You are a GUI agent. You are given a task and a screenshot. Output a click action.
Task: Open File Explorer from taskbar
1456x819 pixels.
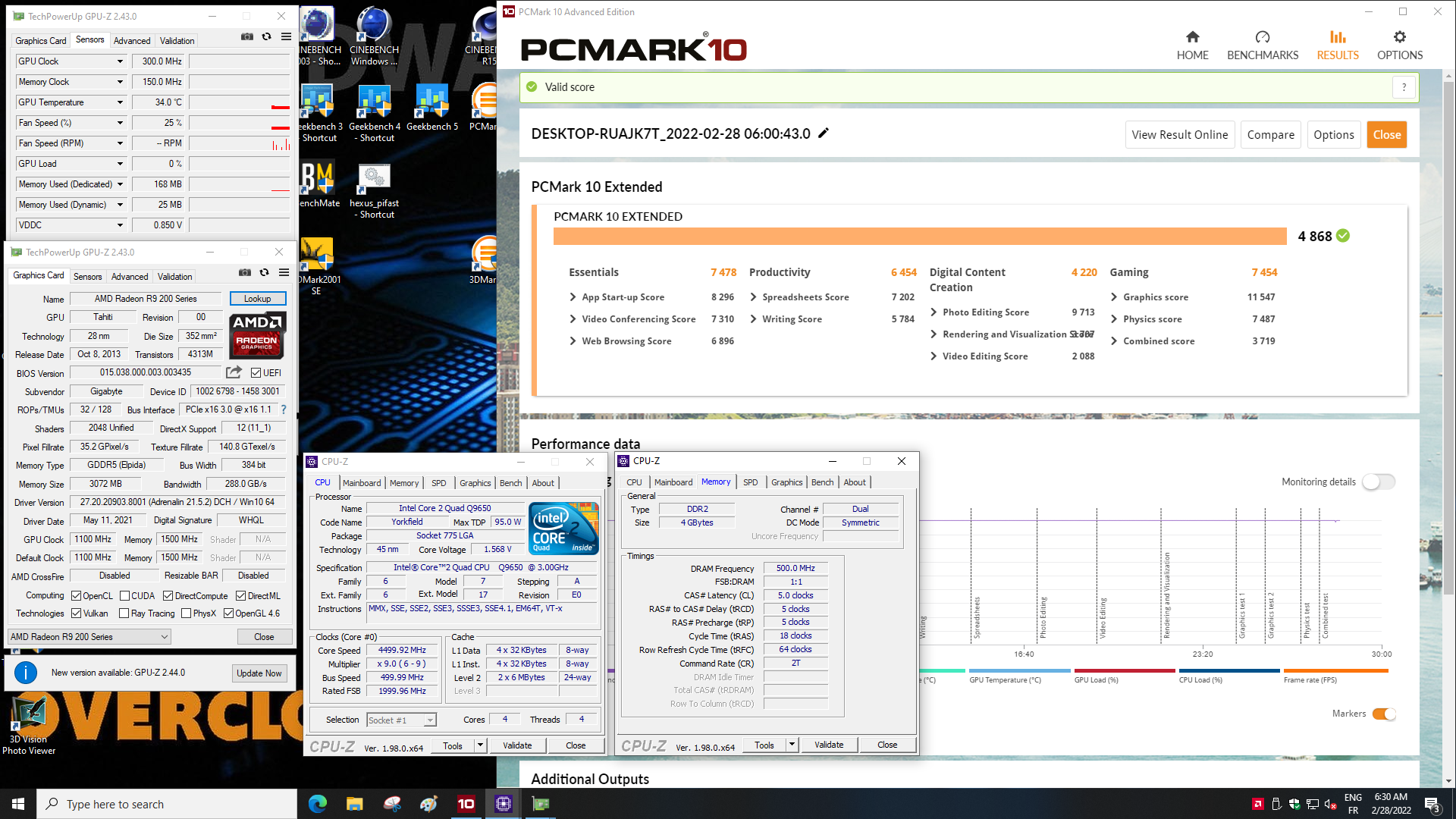click(355, 804)
